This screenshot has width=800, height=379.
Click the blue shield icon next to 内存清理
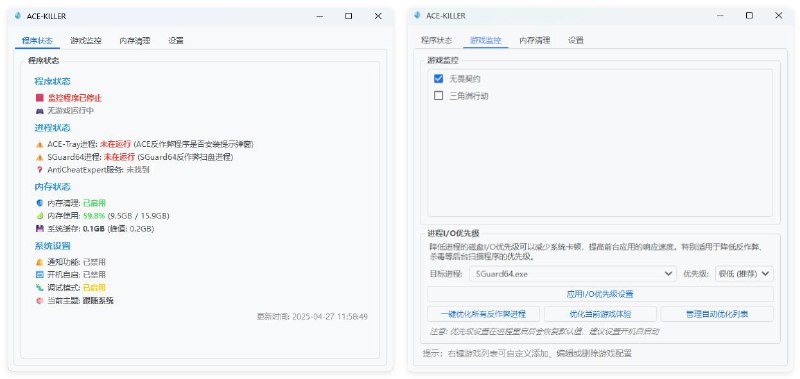[x=40, y=203]
